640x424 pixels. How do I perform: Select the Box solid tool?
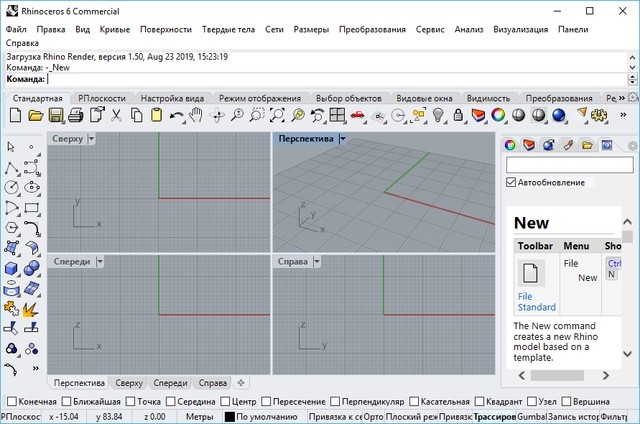11,268
